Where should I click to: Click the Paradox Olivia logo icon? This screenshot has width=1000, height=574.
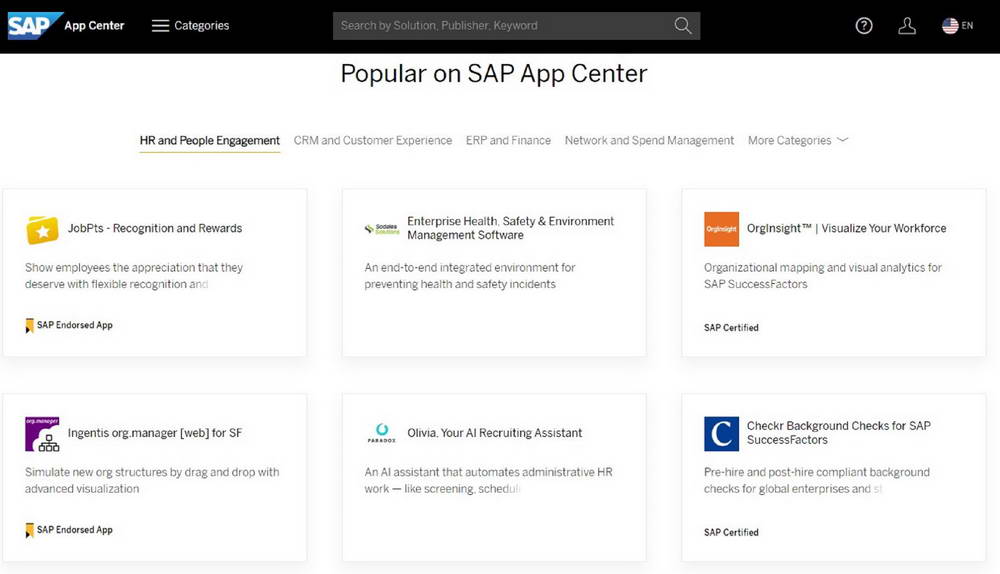[x=381, y=434]
